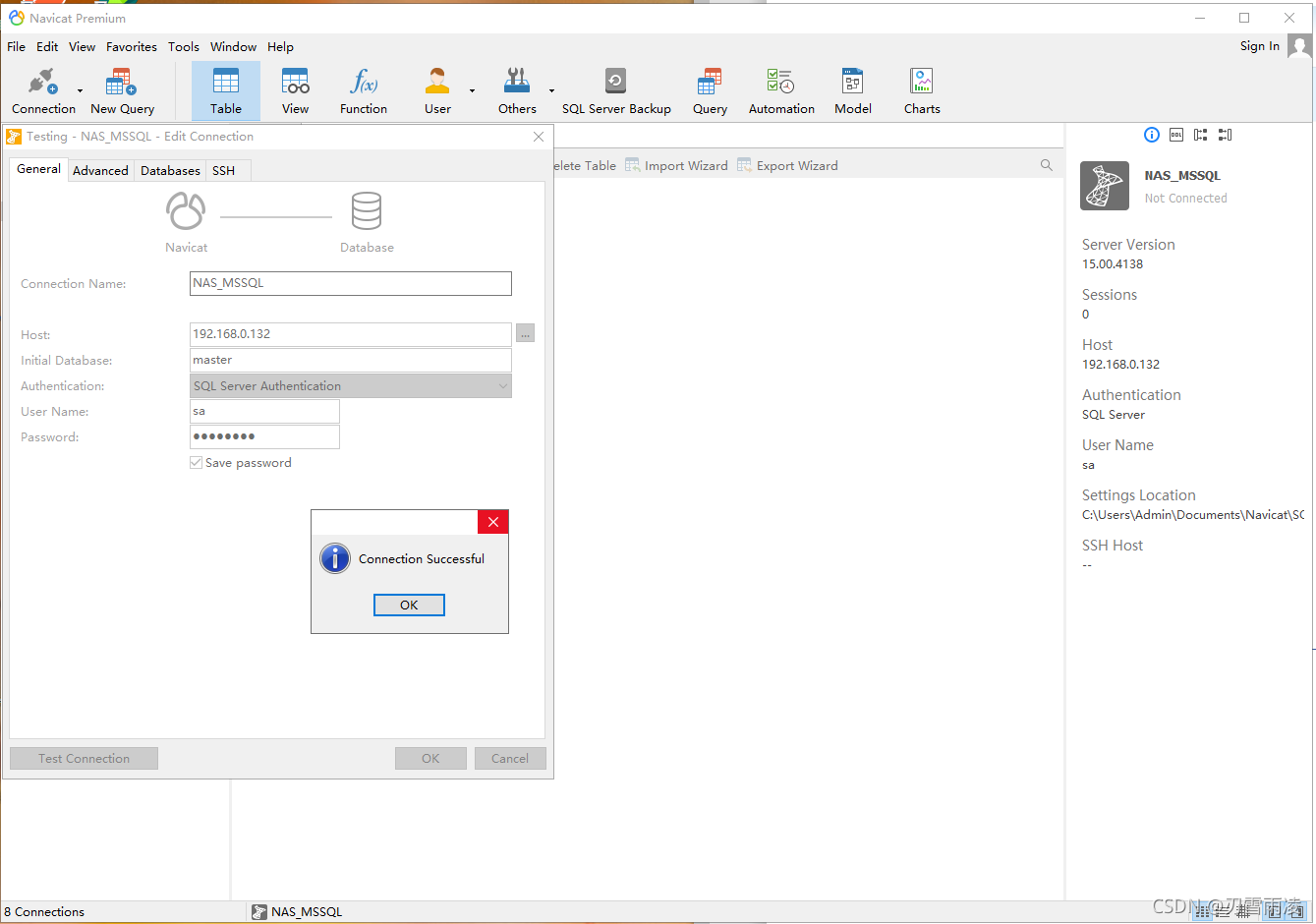This screenshot has width=1316, height=924.
Task: Open the File menu
Action: tap(17, 46)
